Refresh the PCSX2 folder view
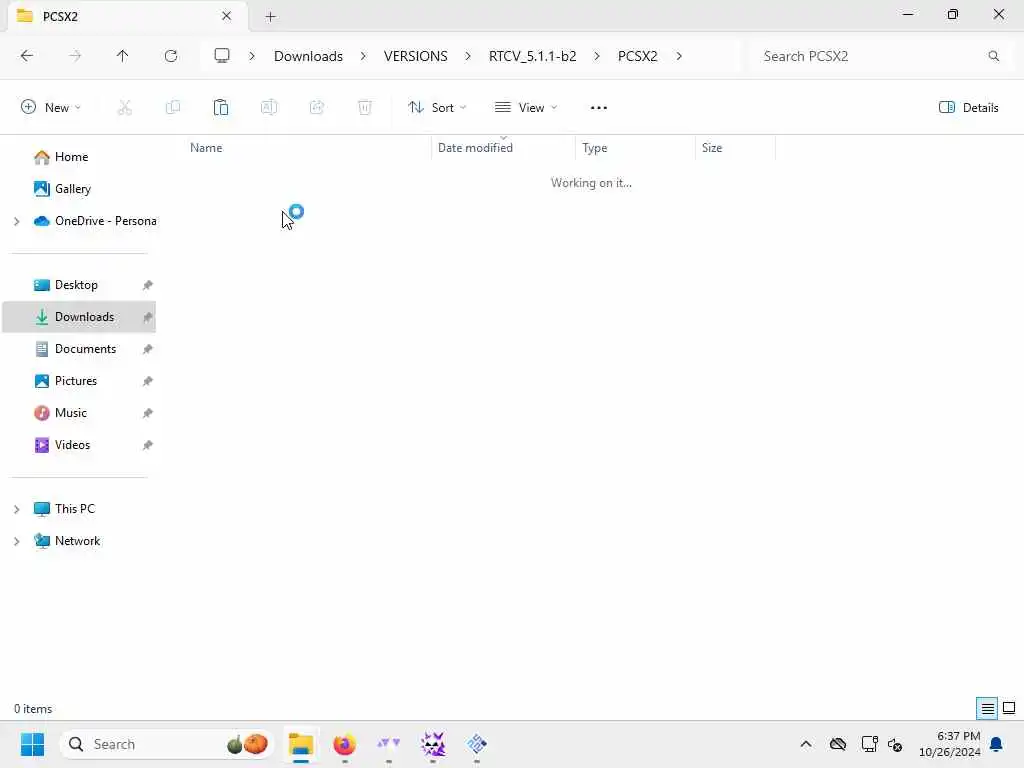 click(171, 56)
